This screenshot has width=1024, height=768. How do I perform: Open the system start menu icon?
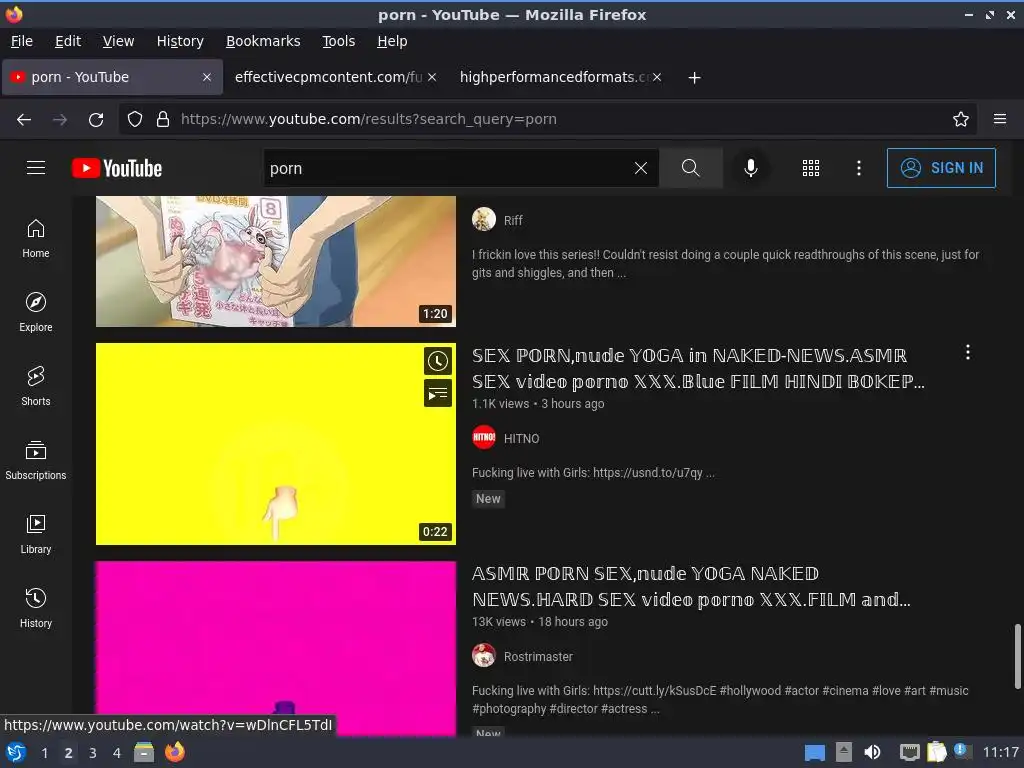[16, 752]
